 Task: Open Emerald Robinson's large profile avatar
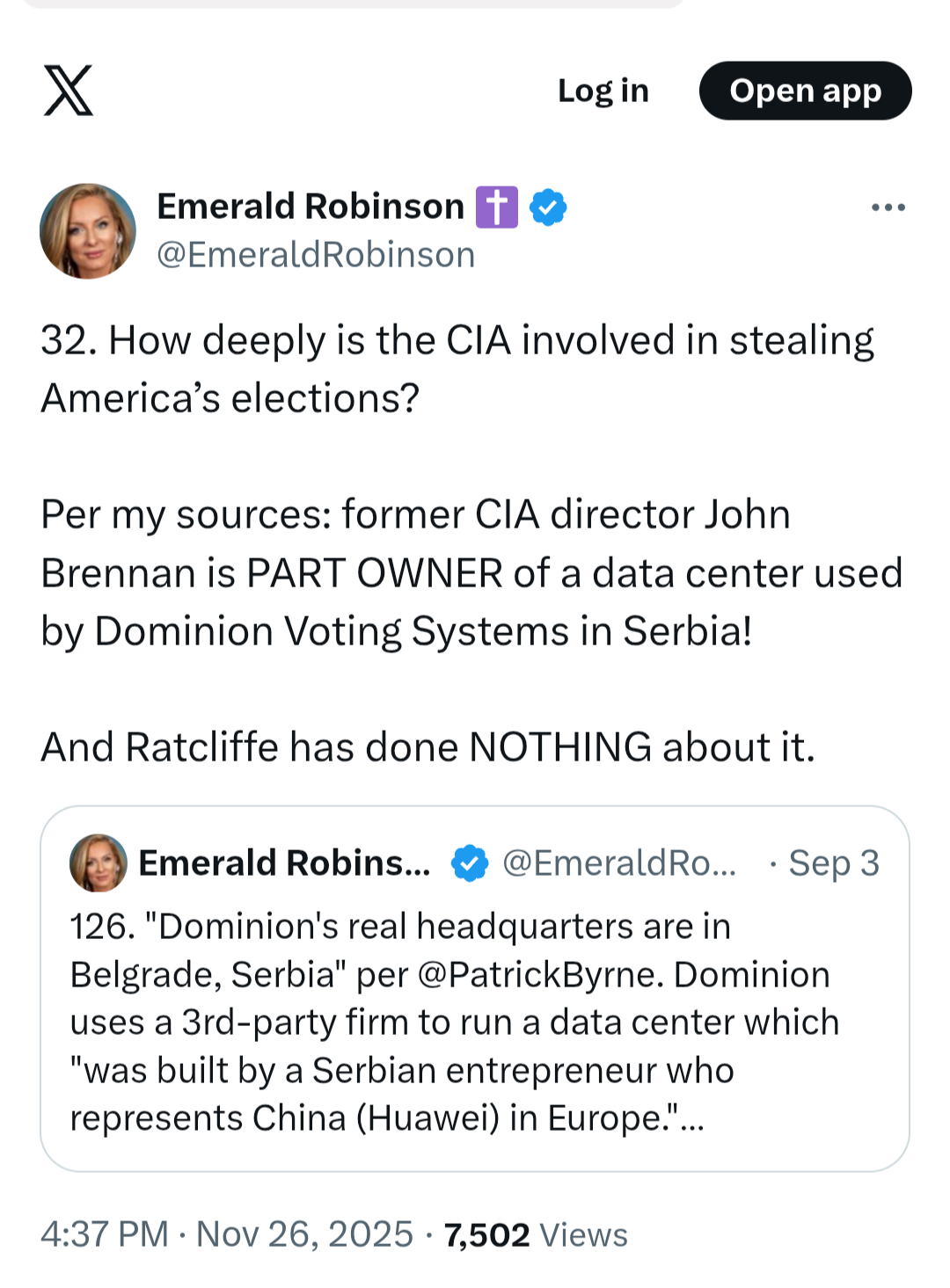pyautogui.click(x=88, y=231)
